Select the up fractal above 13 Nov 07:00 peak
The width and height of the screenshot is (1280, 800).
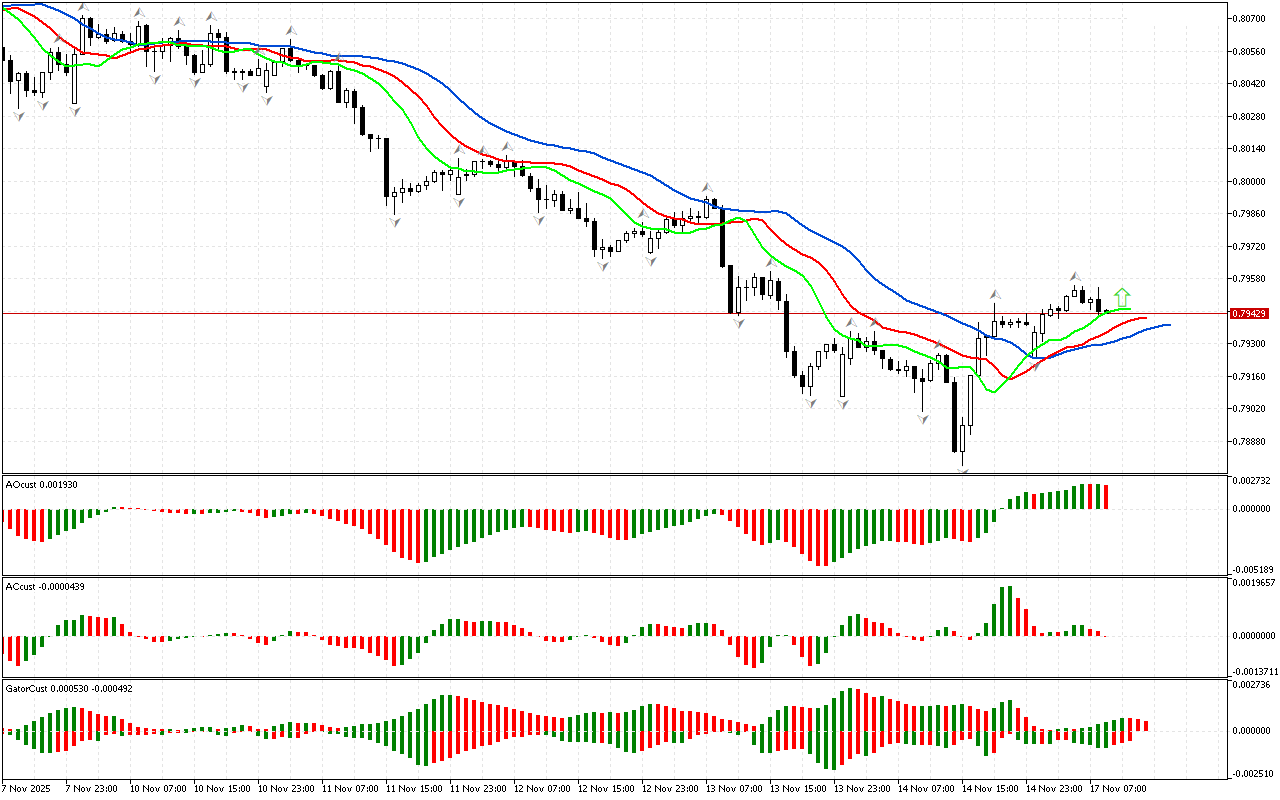(706, 187)
